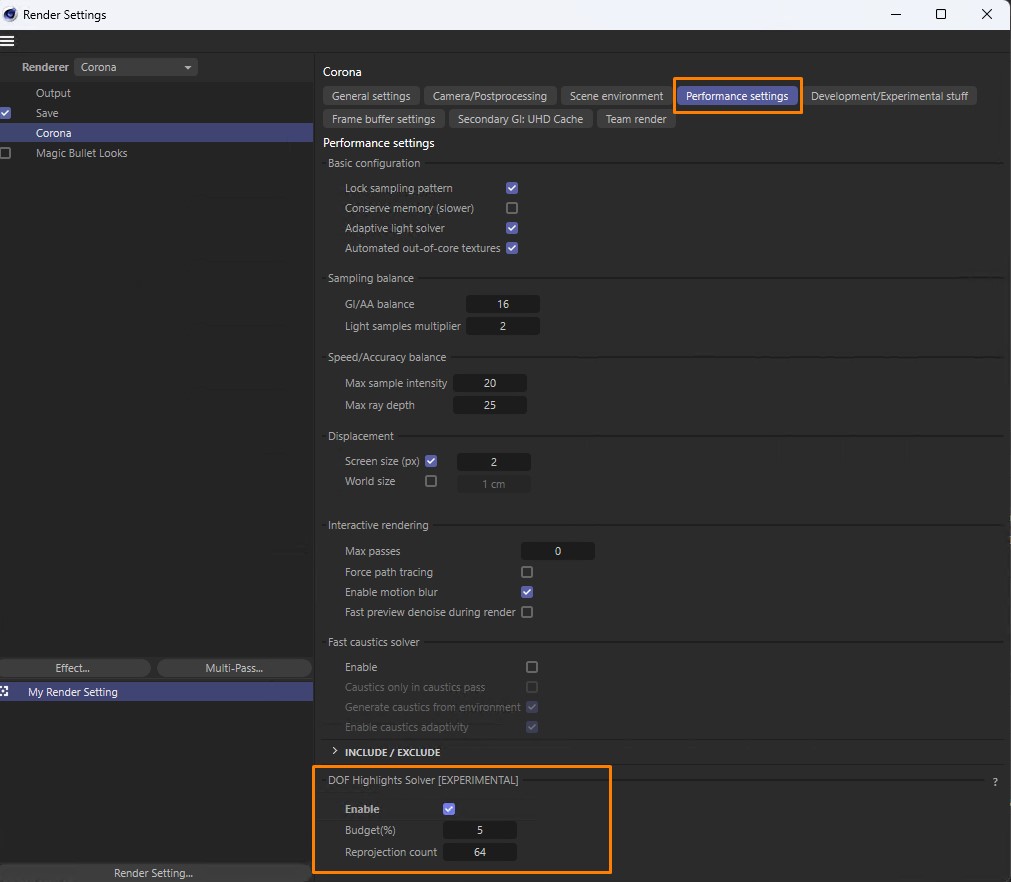Click the Budget(%) value field

[x=480, y=830]
